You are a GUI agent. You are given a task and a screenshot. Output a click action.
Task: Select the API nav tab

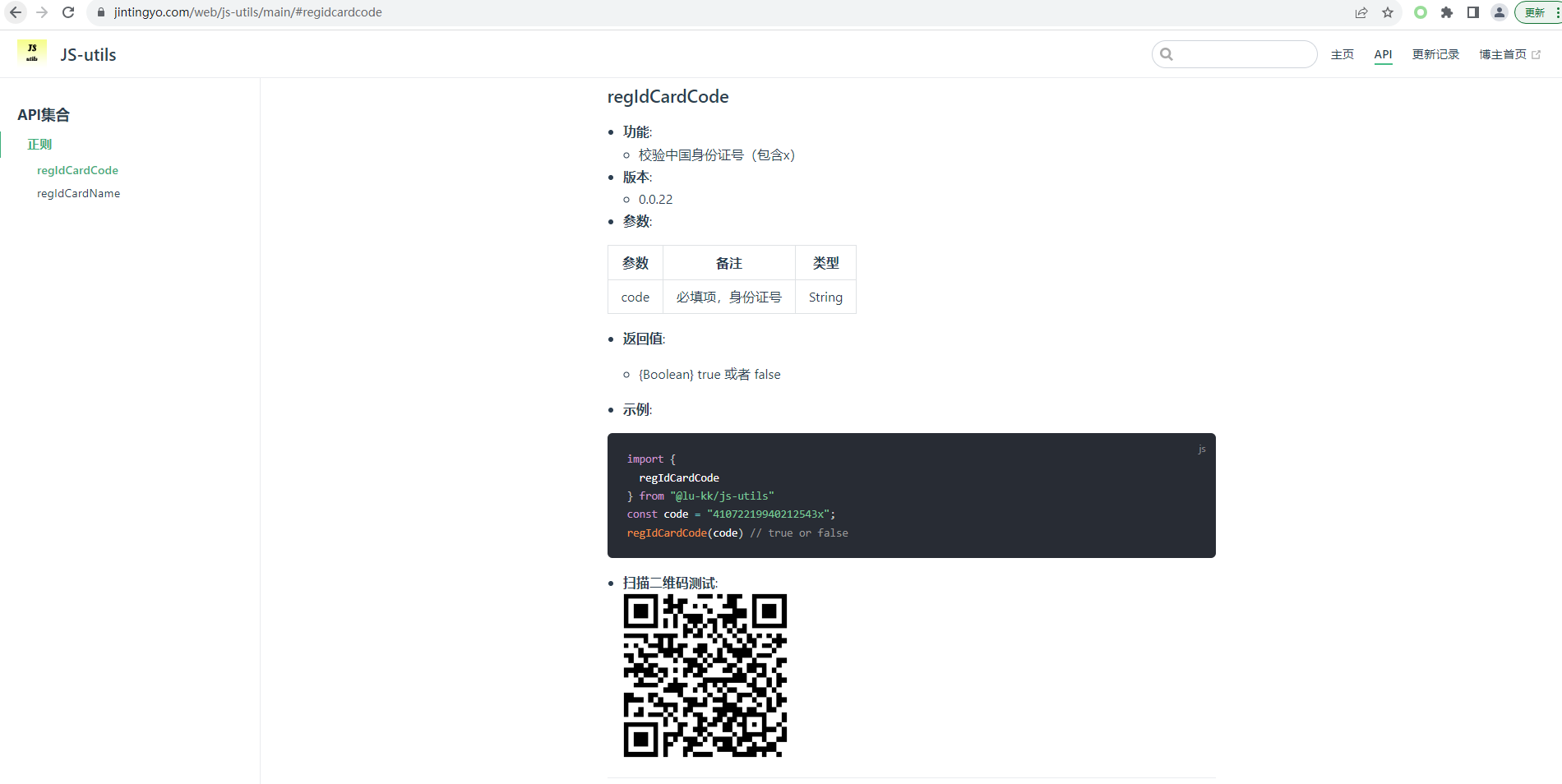pos(1384,54)
